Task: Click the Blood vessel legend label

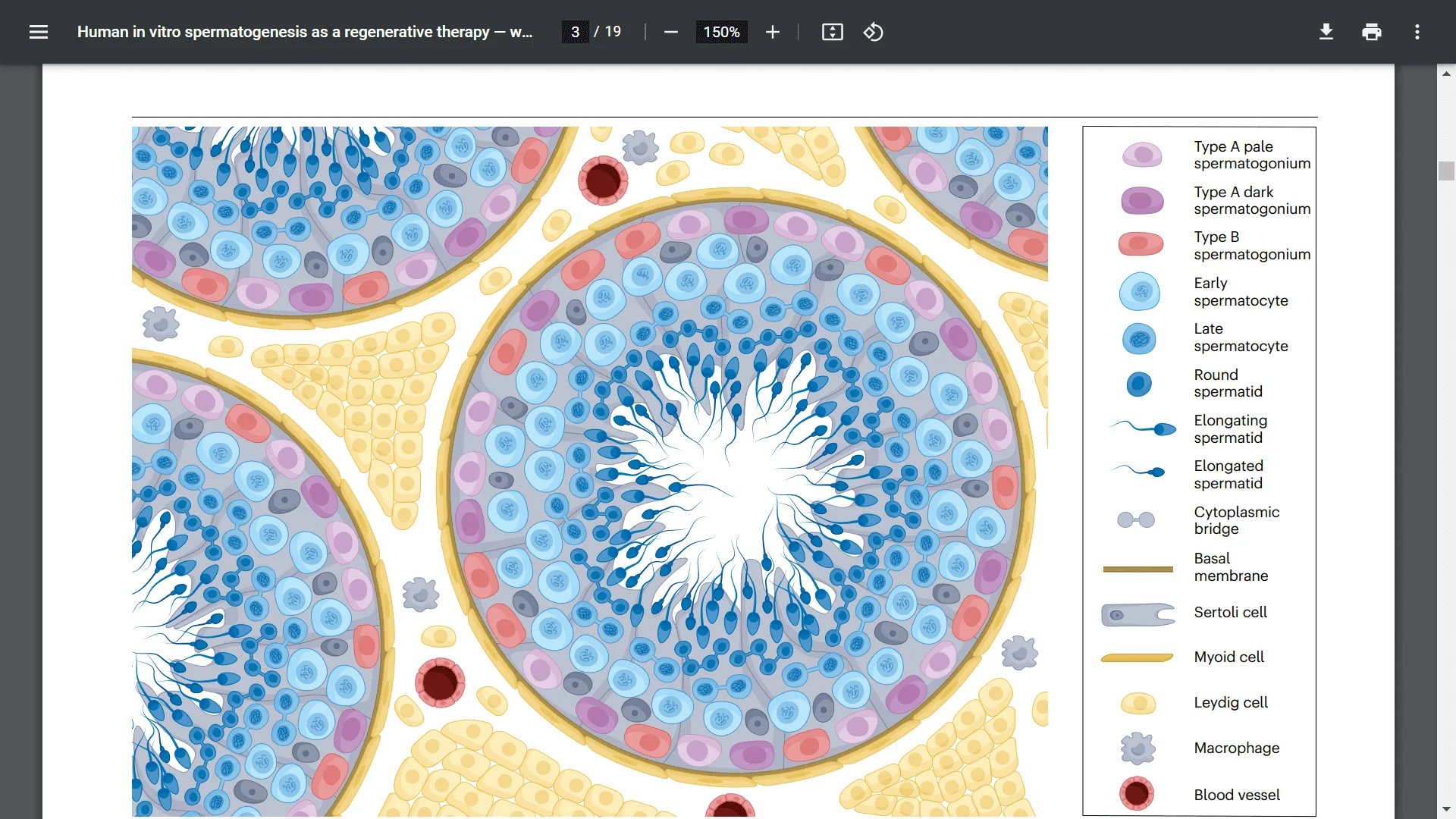Action: (1236, 795)
